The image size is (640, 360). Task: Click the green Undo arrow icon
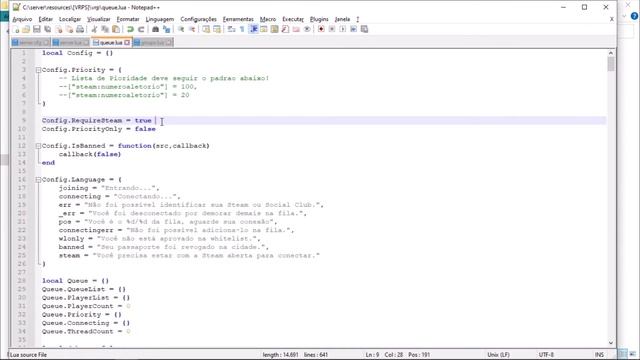(x=130, y=29)
